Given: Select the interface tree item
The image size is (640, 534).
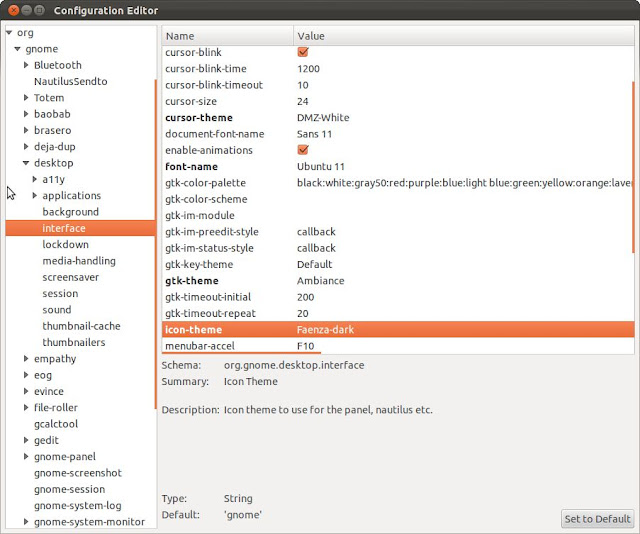Looking at the screenshot, I should pos(80,228).
